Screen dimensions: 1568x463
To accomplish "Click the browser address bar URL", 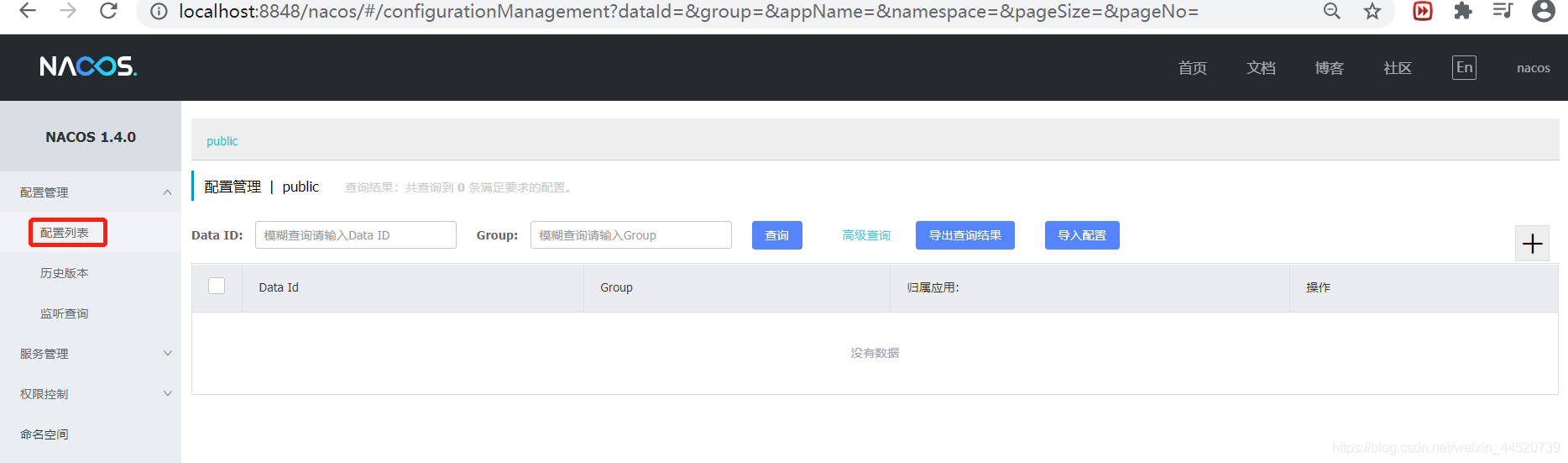I will (688, 12).
